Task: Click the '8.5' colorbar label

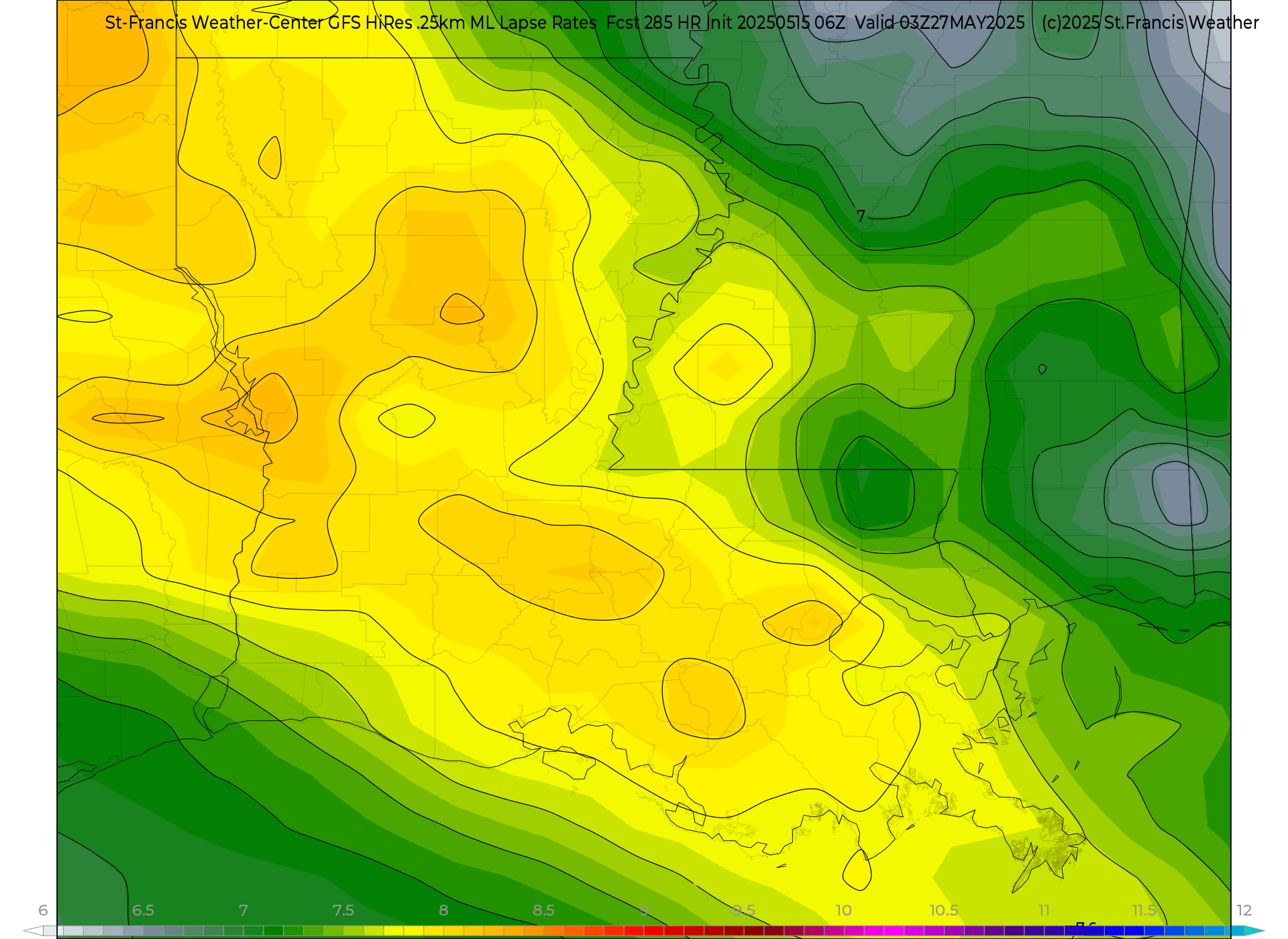Action: tap(543, 910)
